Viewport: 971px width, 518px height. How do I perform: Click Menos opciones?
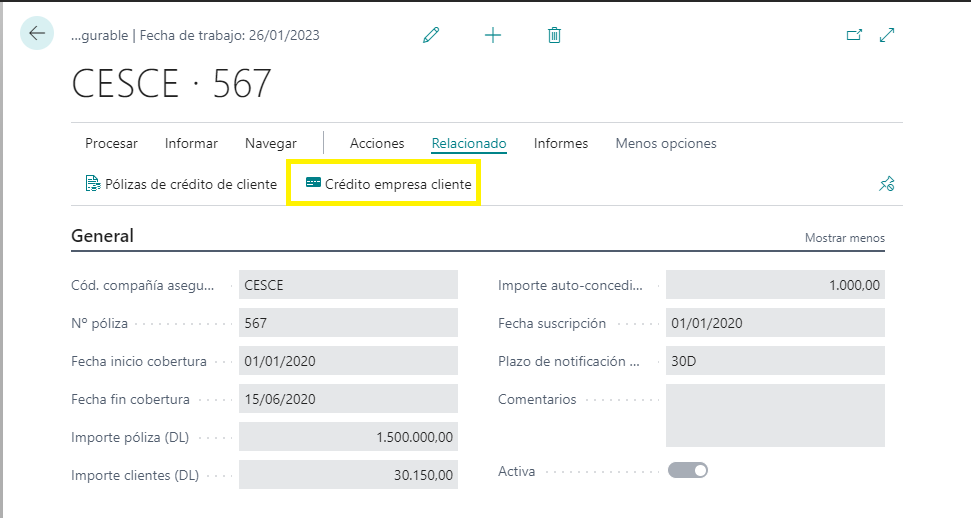[666, 143]
